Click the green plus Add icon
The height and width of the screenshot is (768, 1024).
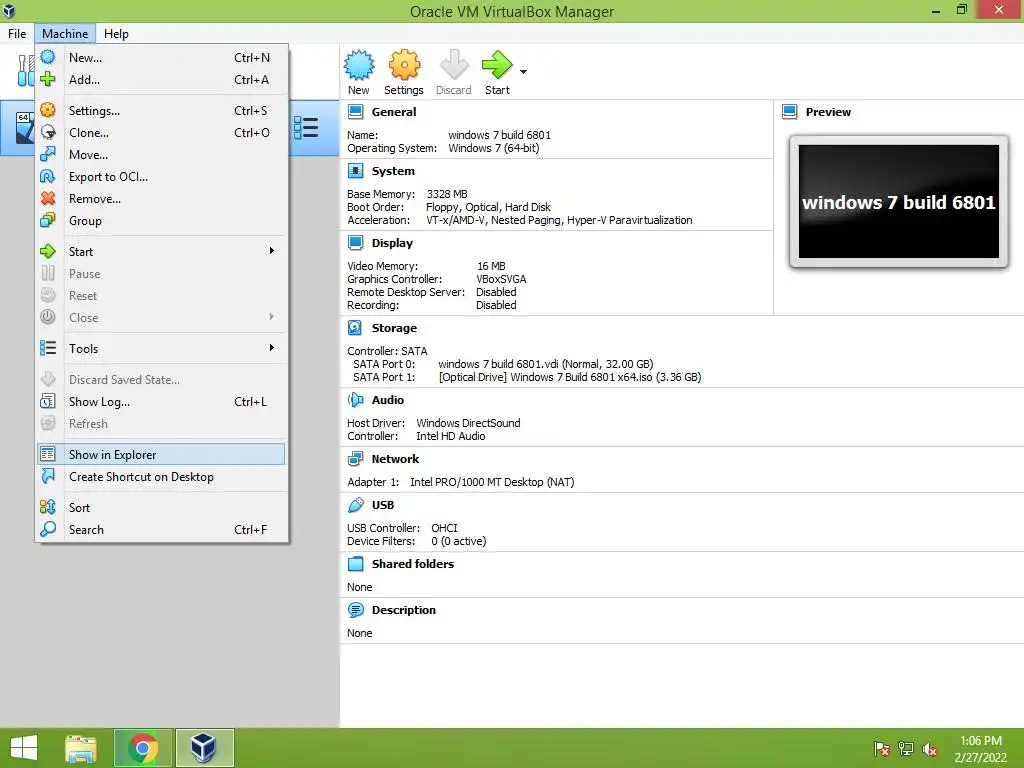click(48, 79)
